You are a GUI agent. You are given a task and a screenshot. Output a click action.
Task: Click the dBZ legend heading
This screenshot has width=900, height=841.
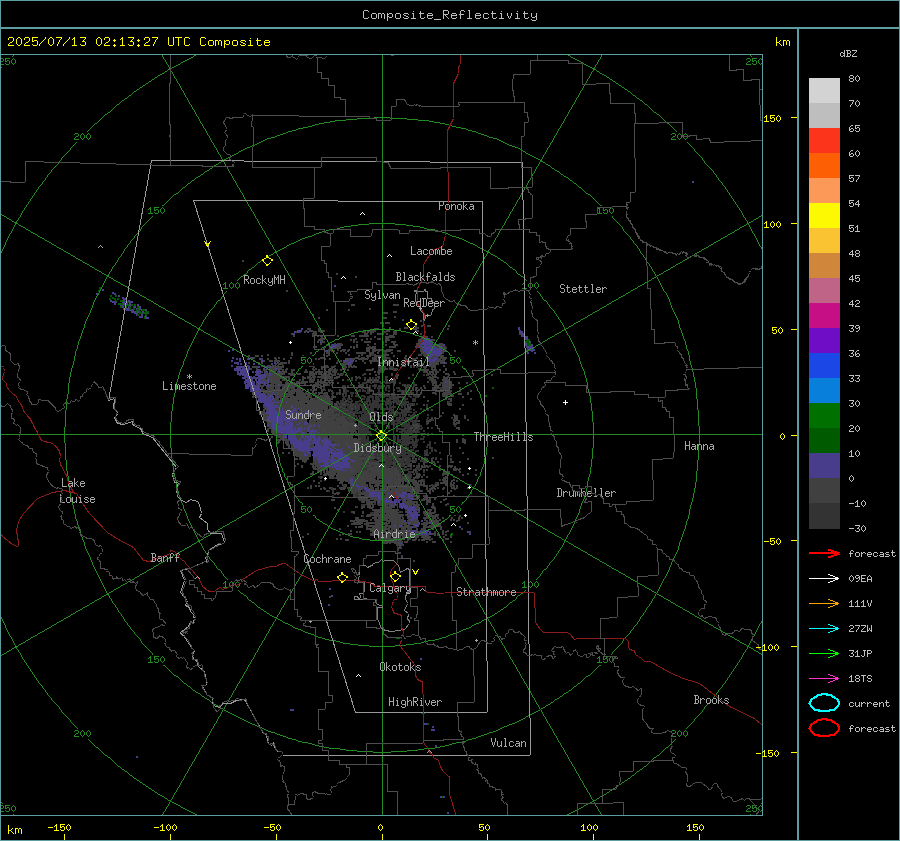(x=848, y=54)
